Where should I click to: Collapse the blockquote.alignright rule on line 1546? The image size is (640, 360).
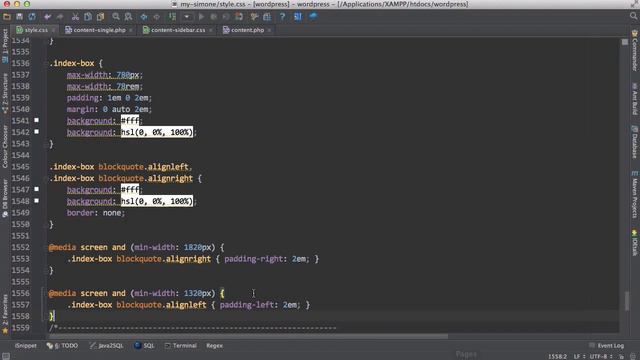coord(45,178)
